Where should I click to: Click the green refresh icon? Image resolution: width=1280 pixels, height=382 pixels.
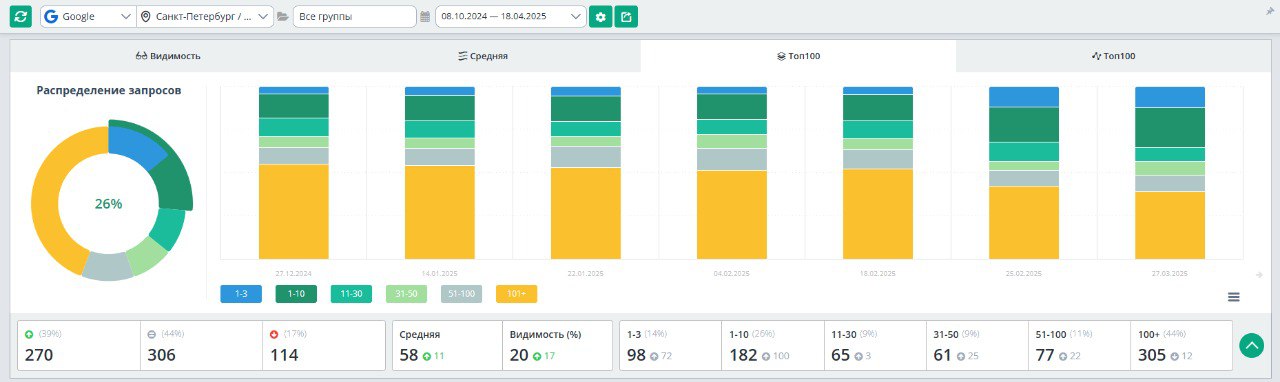pyautogui.click(x=21, y=17)
